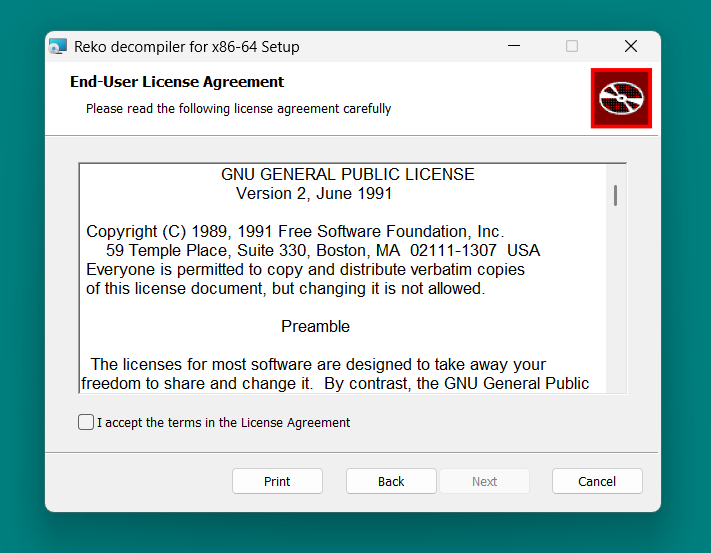
Task: Click the 'GNU GENERAL PUBLIC LICENSE' title line
Action: [347, 174]
